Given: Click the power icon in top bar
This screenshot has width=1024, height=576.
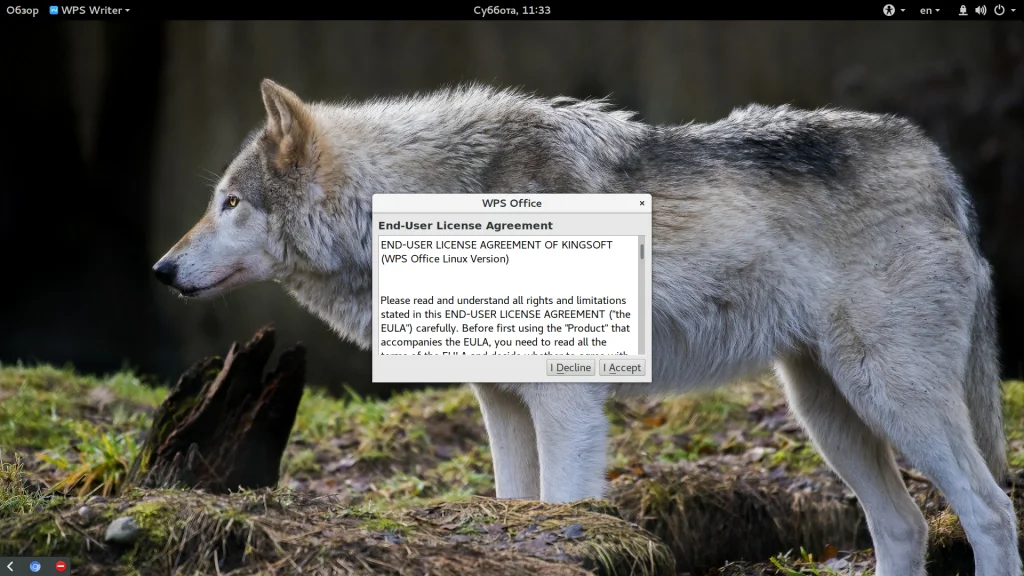Looking at the screenshot, I should point(999,10).
